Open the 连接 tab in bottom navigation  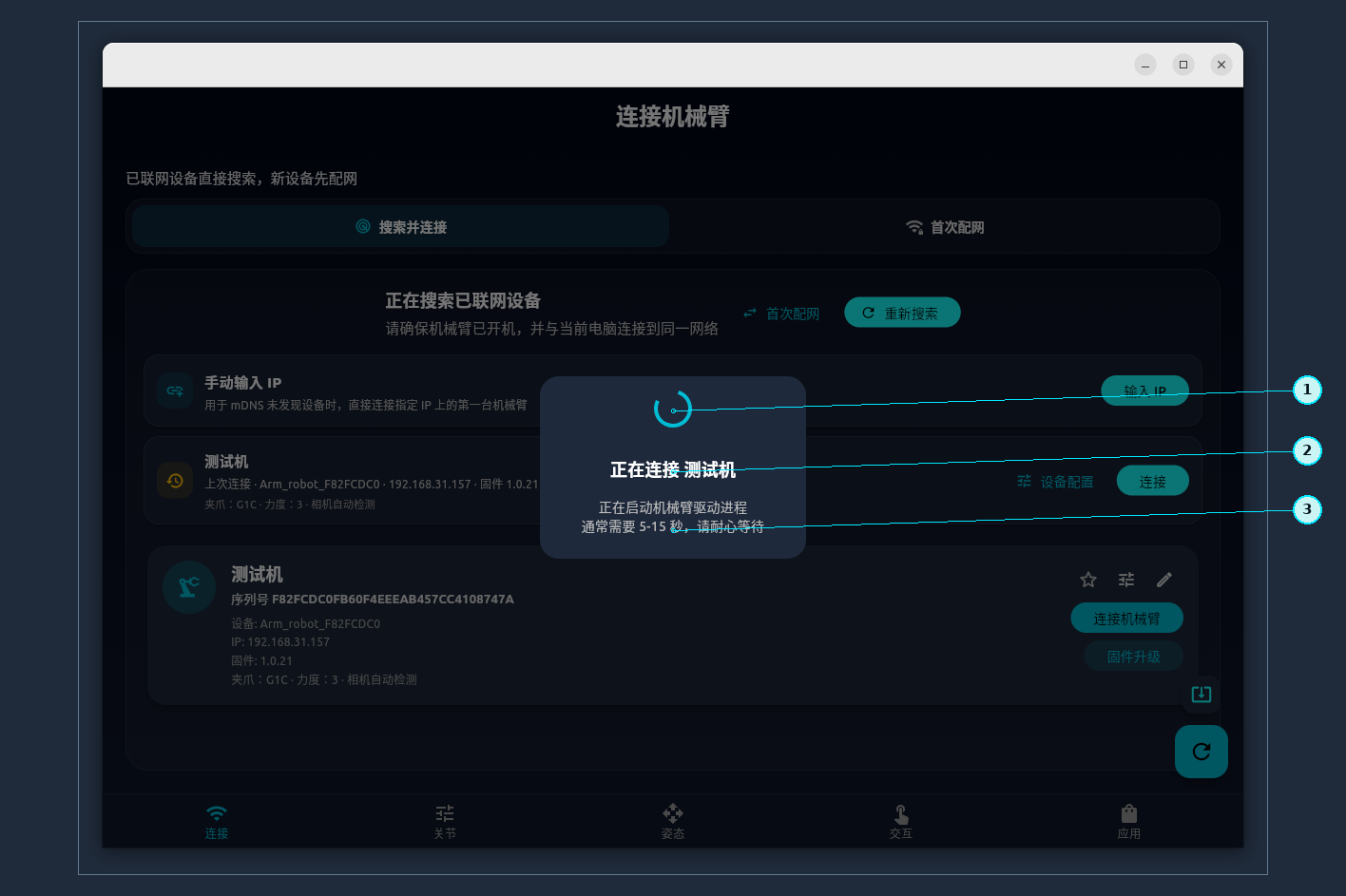pyautogui.click(x=217, y=822)
